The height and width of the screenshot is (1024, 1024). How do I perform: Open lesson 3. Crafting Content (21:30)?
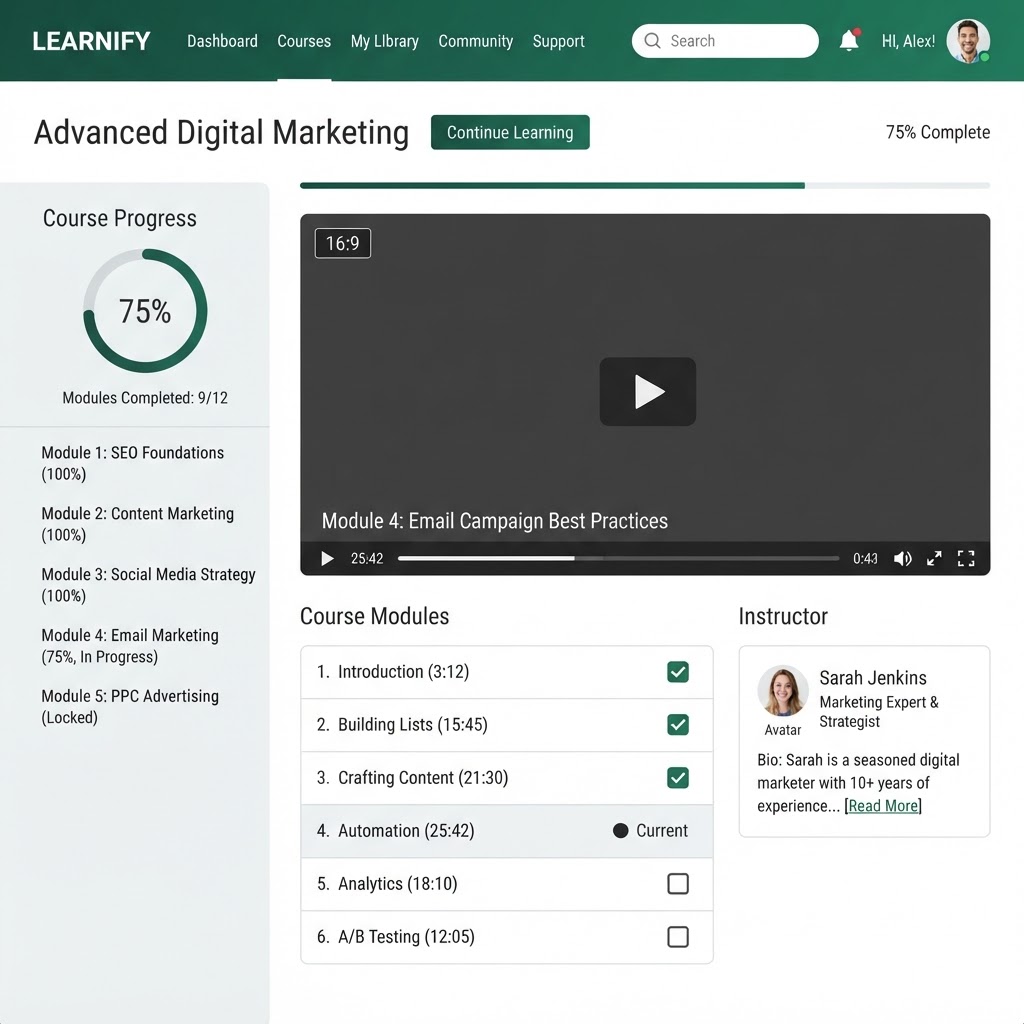(x=507, y=778)
